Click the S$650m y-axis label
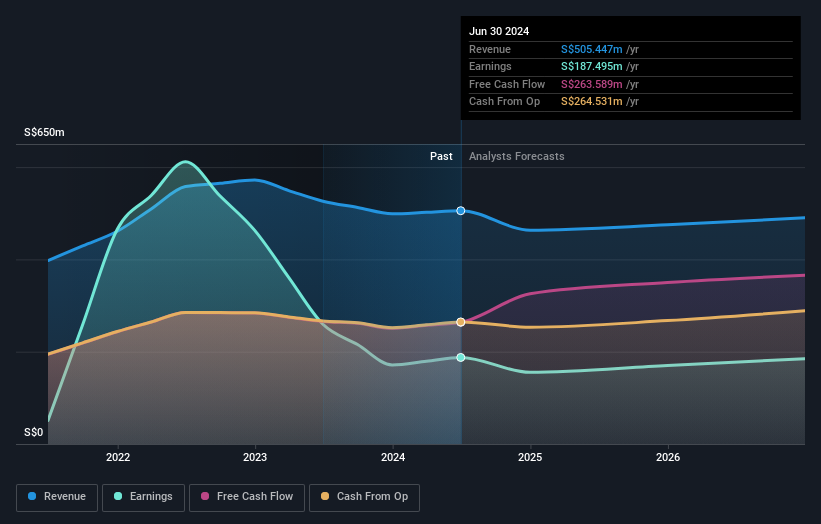Viewport: 821px width, 524px height. (44, 132)
